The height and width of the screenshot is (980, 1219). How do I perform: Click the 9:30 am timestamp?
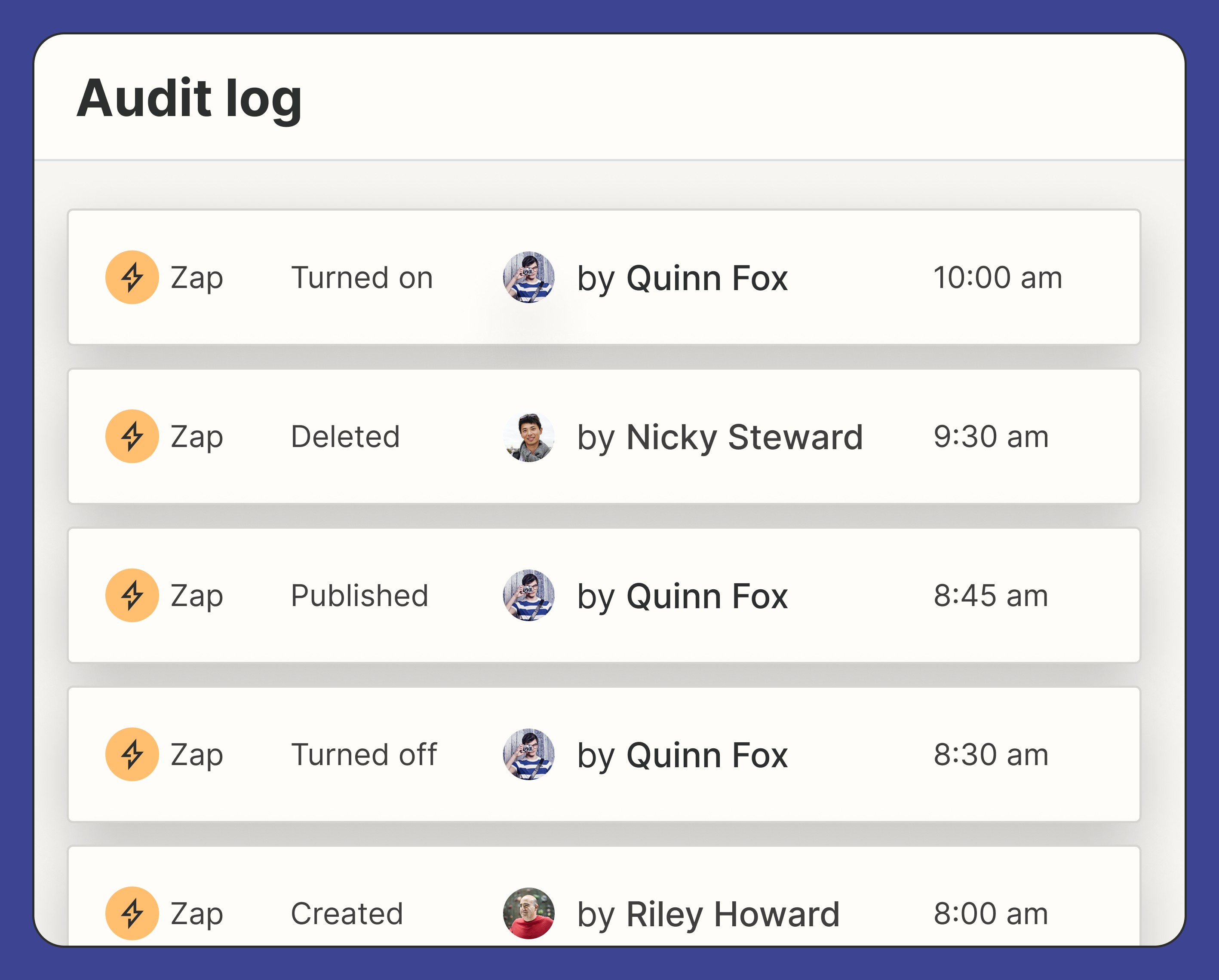point(991,437)
